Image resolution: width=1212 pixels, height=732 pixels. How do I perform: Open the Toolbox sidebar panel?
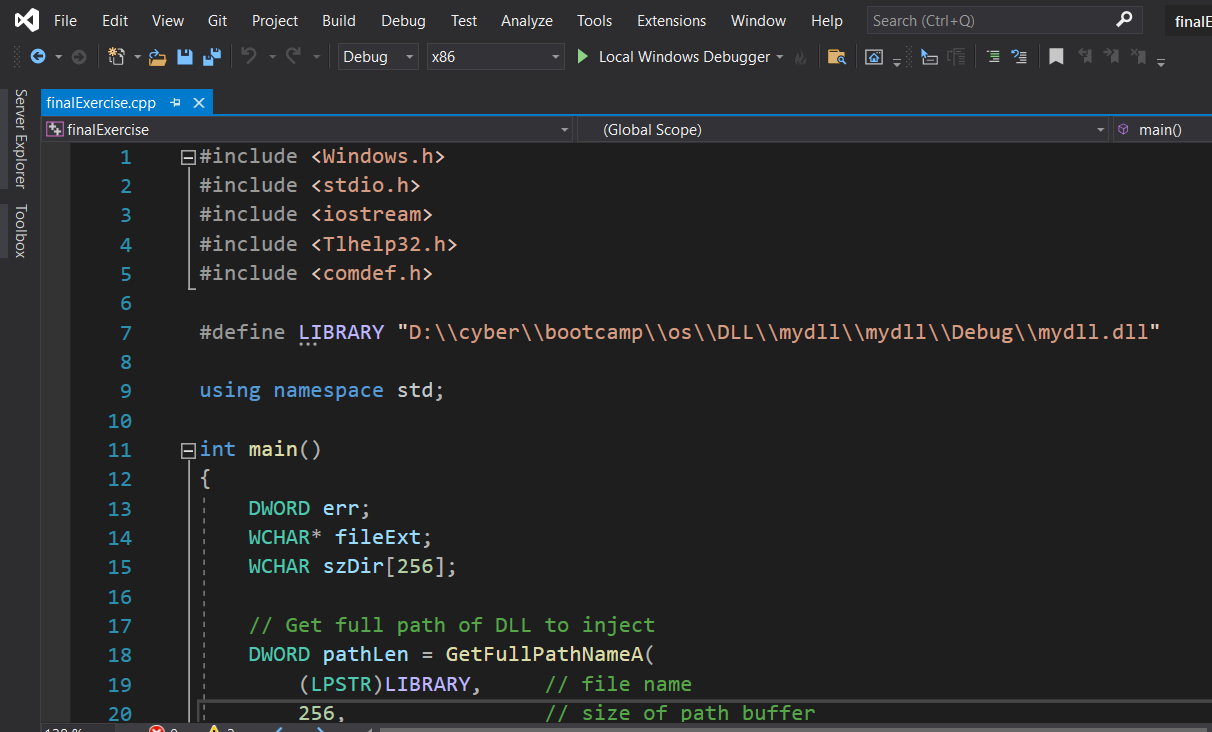(x=19, y=230)
